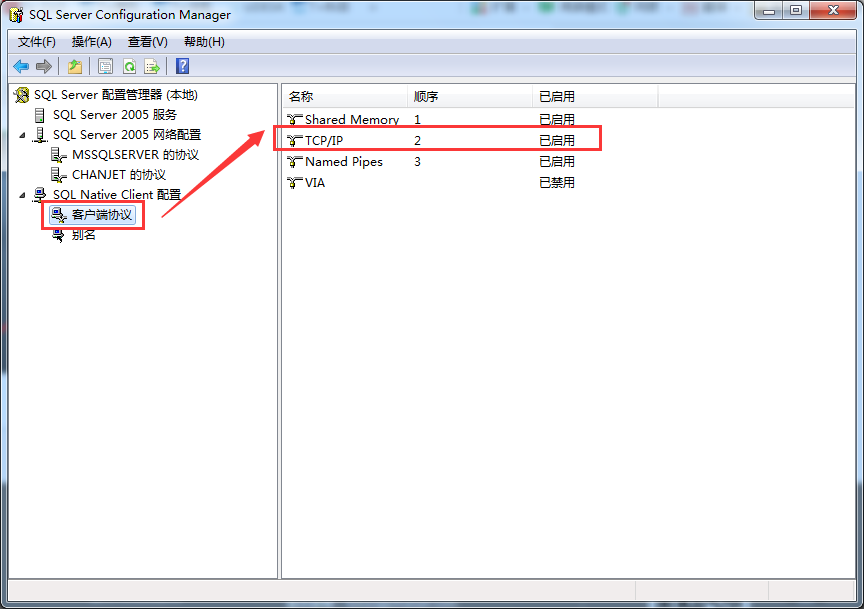Viewport: 864px width, 609px height.
Task: Click the 别名 node icon
Action: coord(58,235)
